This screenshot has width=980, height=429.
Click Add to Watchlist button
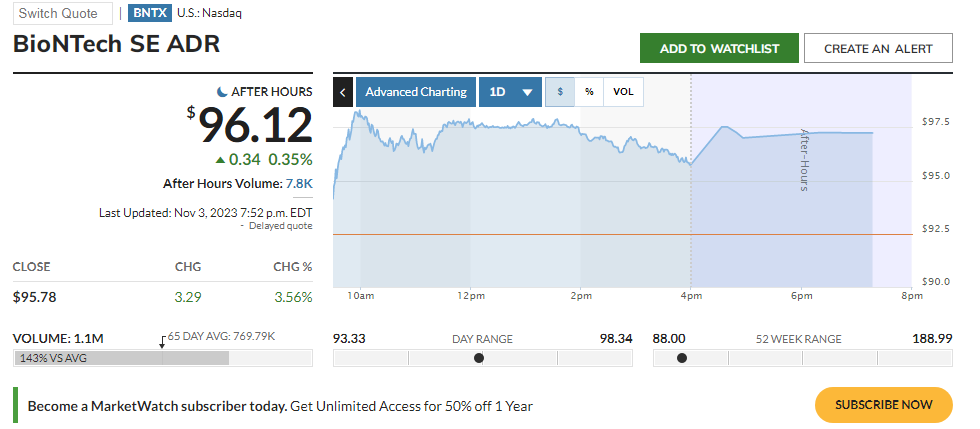719,48
